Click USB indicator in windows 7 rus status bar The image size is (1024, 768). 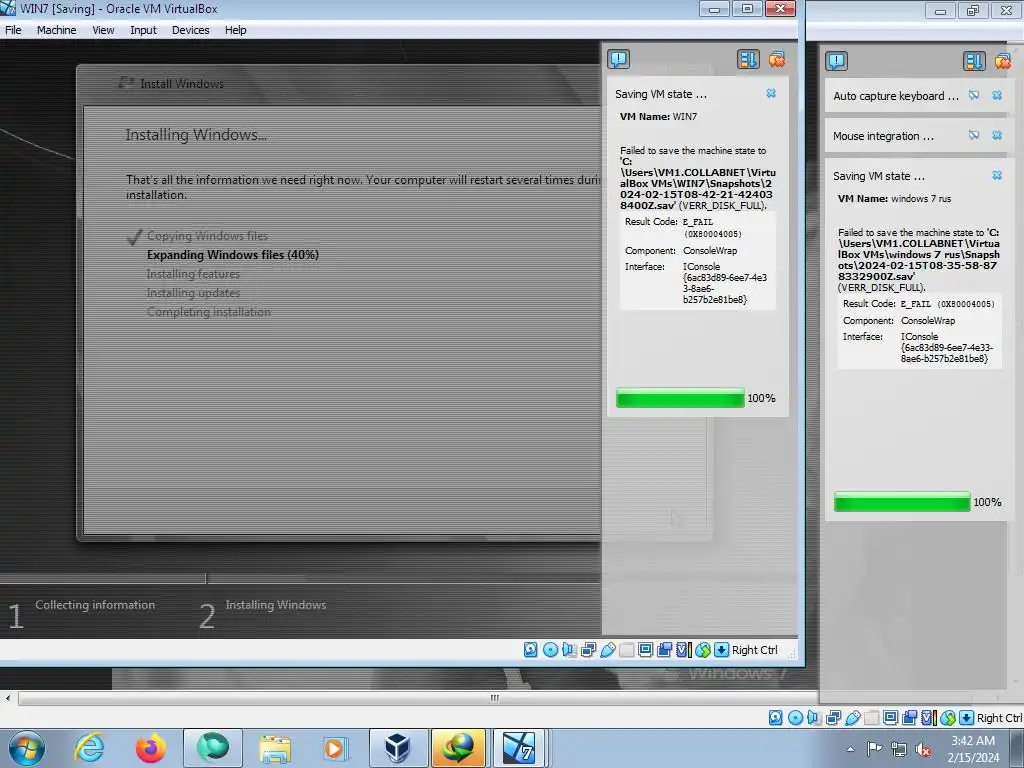pyautogui.click(x=852, y=718)
